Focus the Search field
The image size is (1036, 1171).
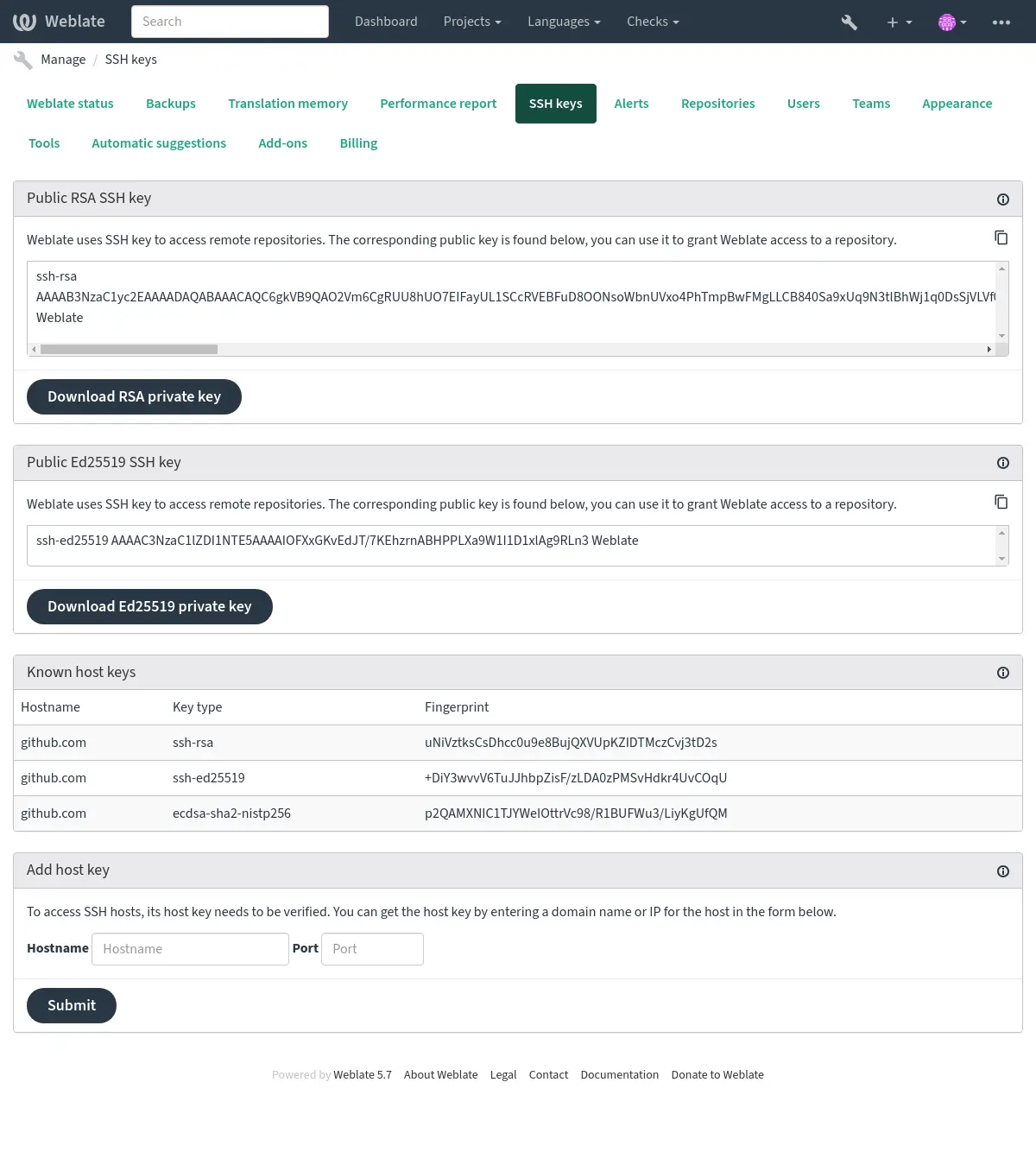point(230,22)
